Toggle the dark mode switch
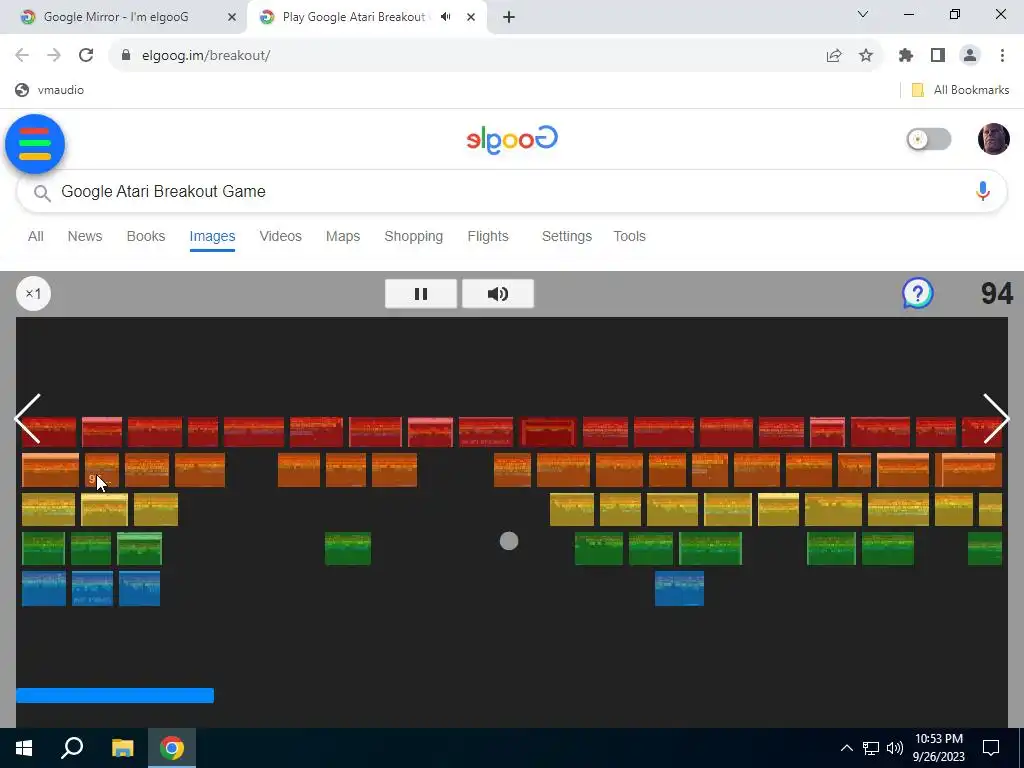The height and width of the screenshot is (768, 1024). pyautogui.click(x=929, y=139)
